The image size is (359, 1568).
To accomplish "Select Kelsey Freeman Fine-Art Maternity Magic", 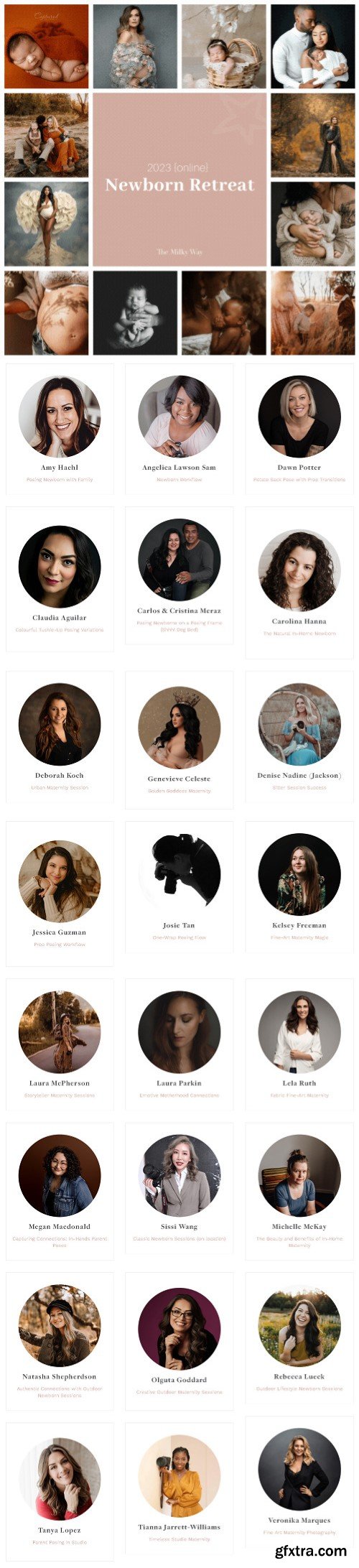I will [x=299, y=938].
